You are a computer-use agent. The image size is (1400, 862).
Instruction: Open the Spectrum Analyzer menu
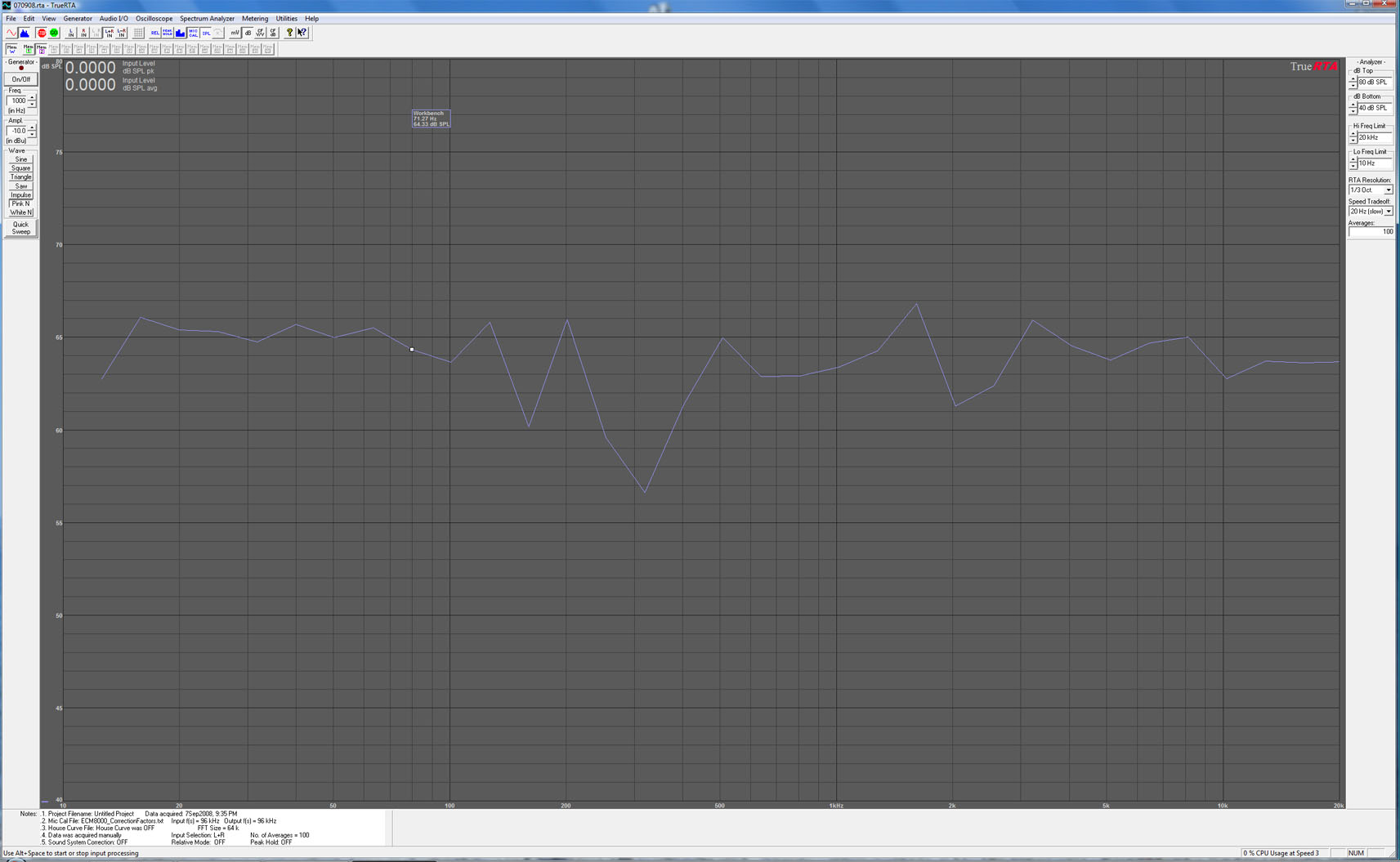pos(207,18)
